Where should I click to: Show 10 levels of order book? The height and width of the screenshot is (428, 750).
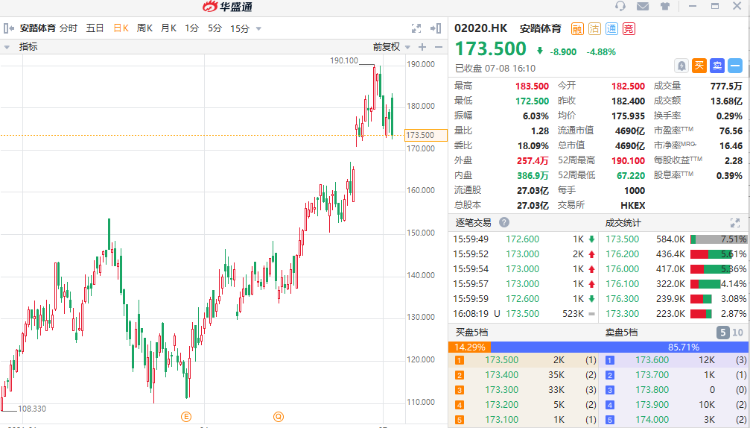click(738, 333)
